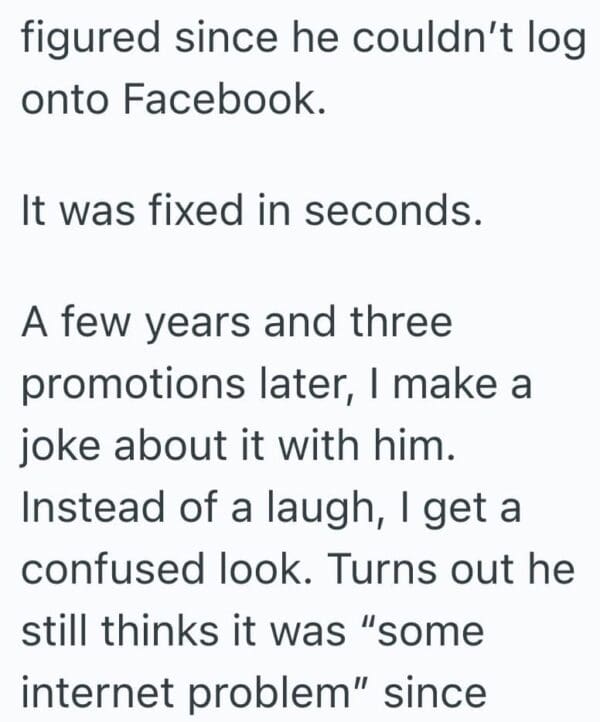Click the word "thinks"
Viewport: 600px width, 722px height.
point(159,630)
